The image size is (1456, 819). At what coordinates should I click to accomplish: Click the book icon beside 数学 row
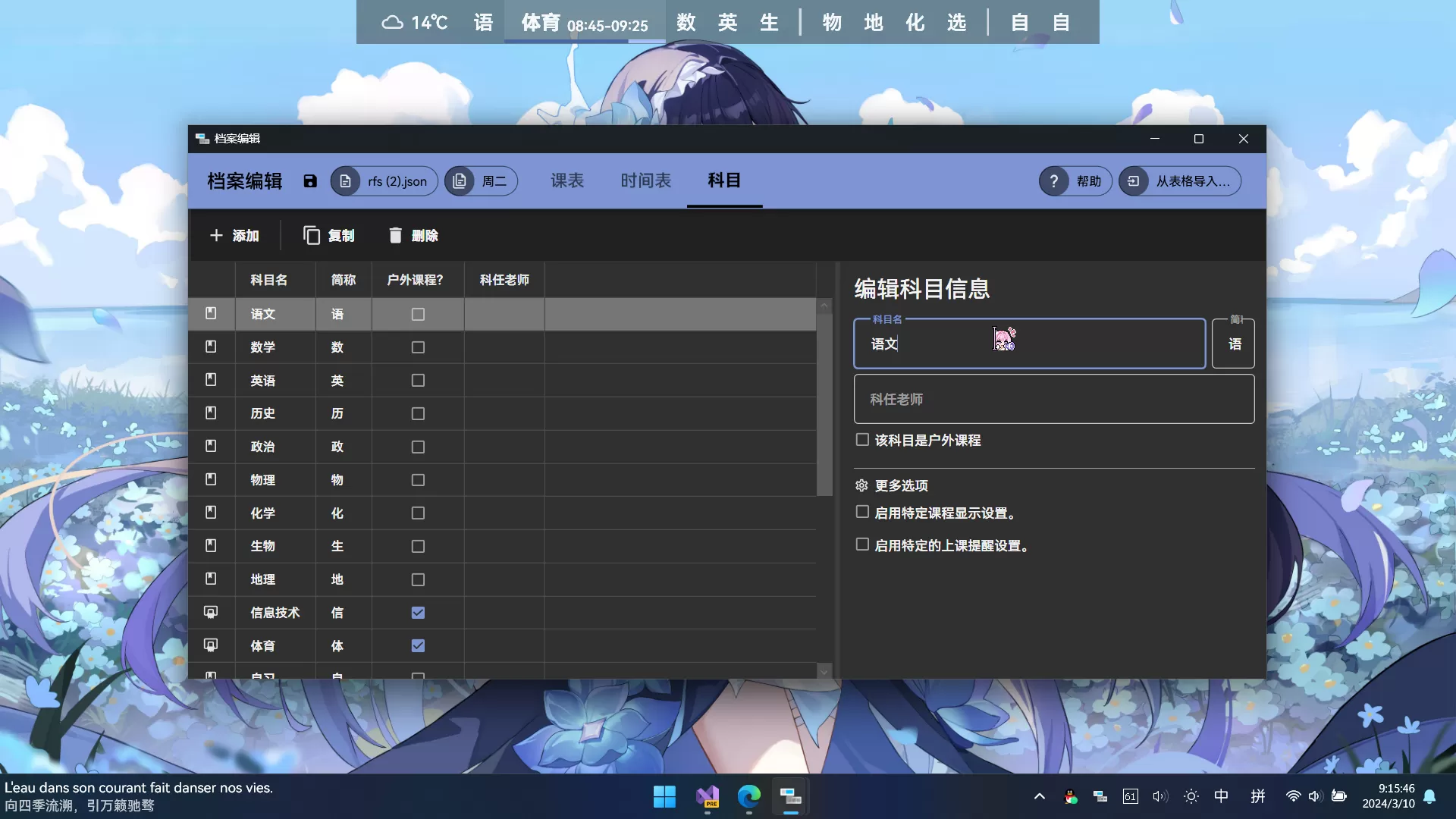coord(210,347)
